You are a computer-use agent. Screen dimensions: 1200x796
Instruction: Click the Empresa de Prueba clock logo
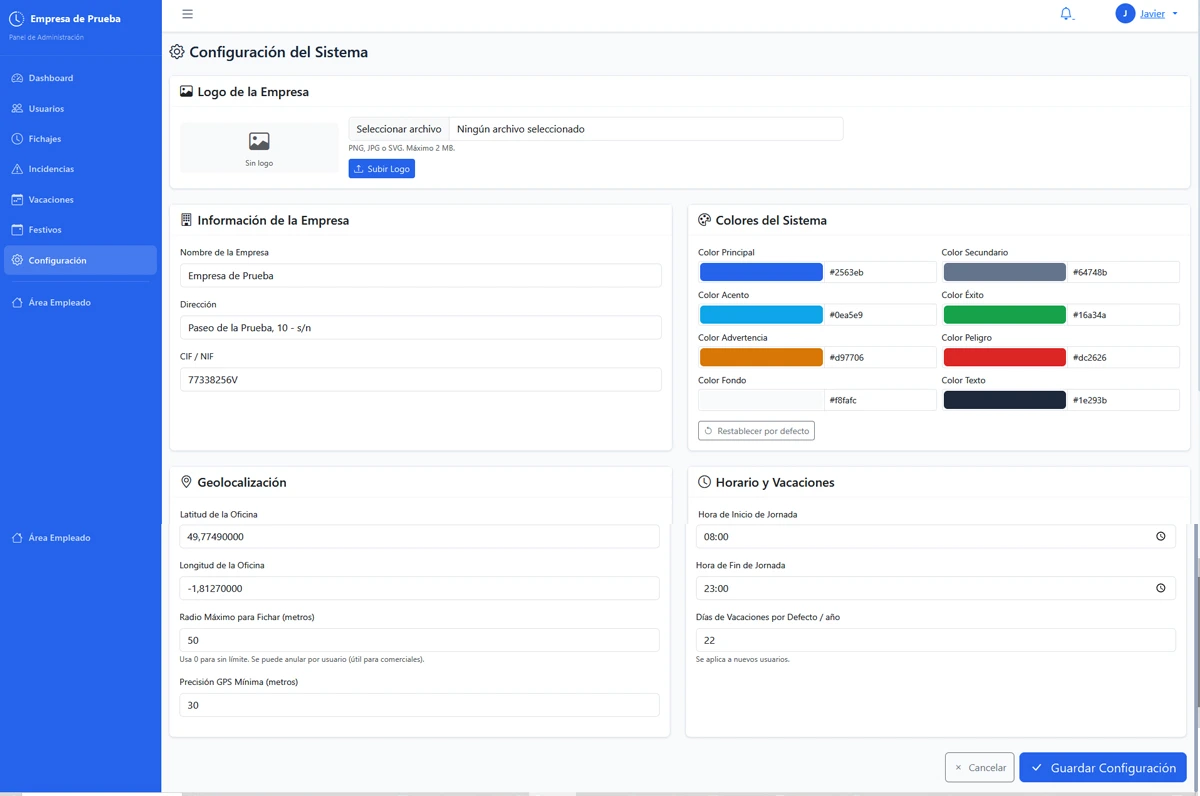coord(16,19)
